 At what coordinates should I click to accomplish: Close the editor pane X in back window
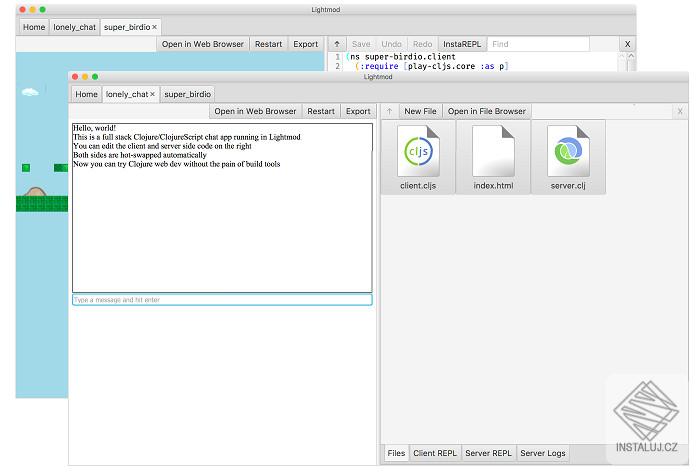tap(627, 44)
